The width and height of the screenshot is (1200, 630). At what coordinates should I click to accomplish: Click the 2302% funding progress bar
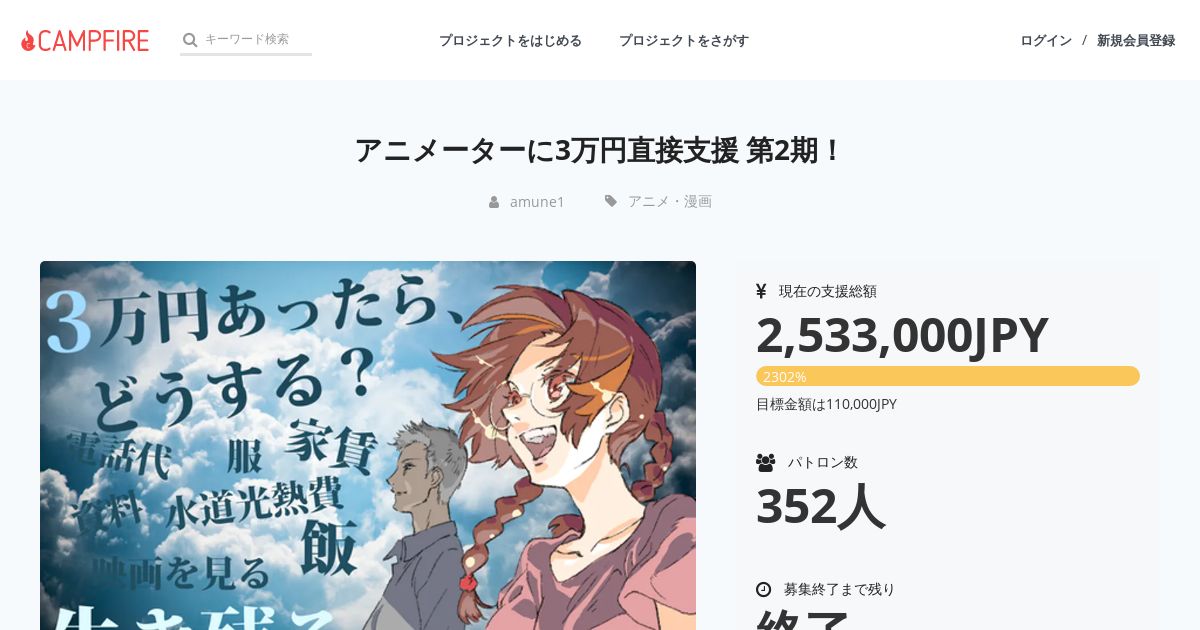coord(948,376)
